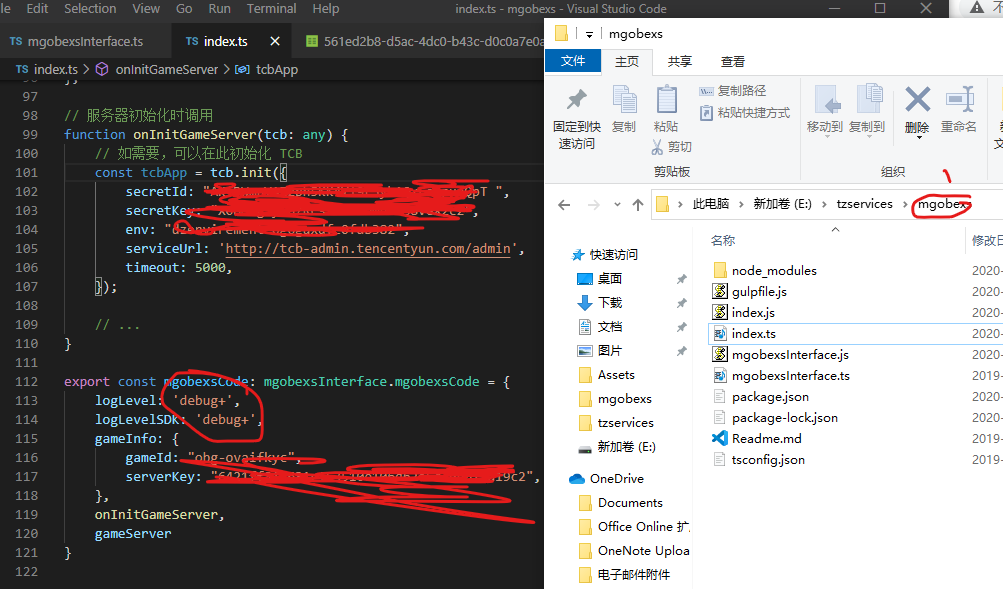Open 新加卷 (E:) drive in navigation pane
This screenshot has width=1003, height=589.
[626, 447]
